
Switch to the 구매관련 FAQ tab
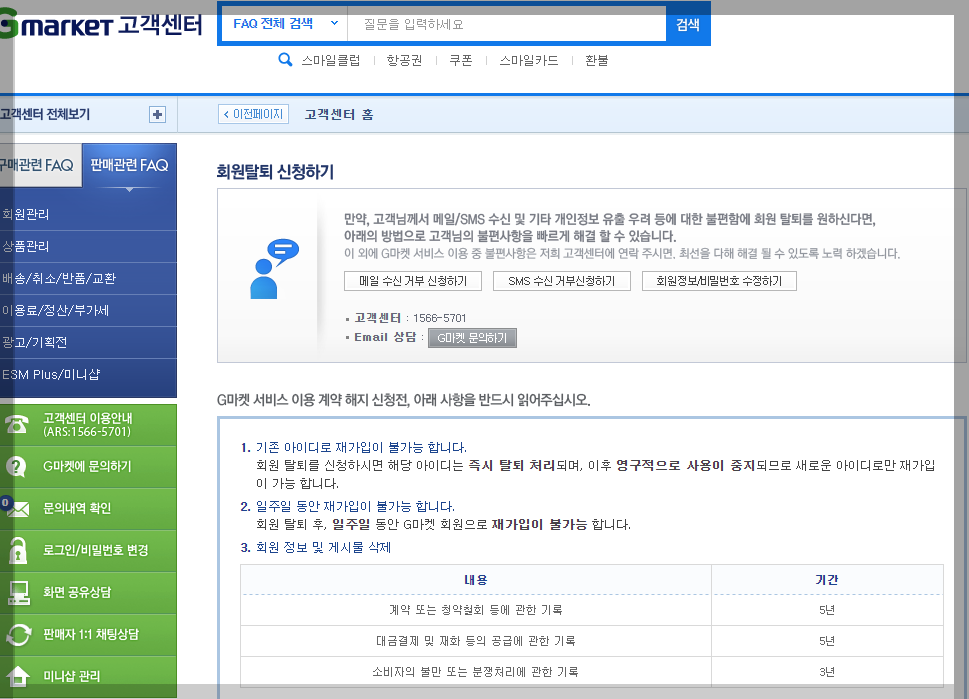41,165
